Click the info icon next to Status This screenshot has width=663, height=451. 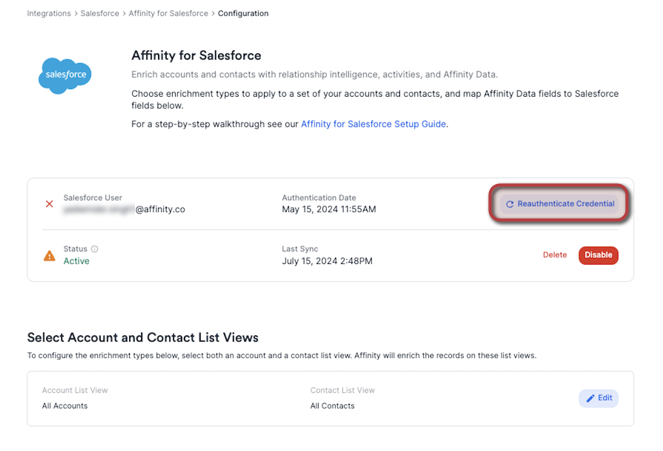coord(95,249)
